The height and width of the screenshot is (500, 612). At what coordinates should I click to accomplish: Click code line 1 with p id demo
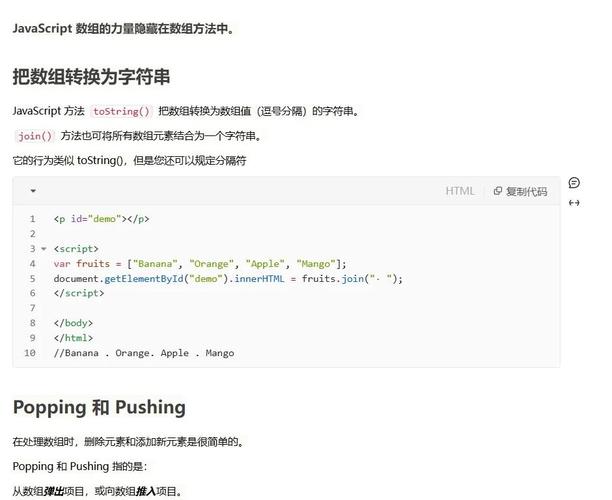(x=101, y=219)
